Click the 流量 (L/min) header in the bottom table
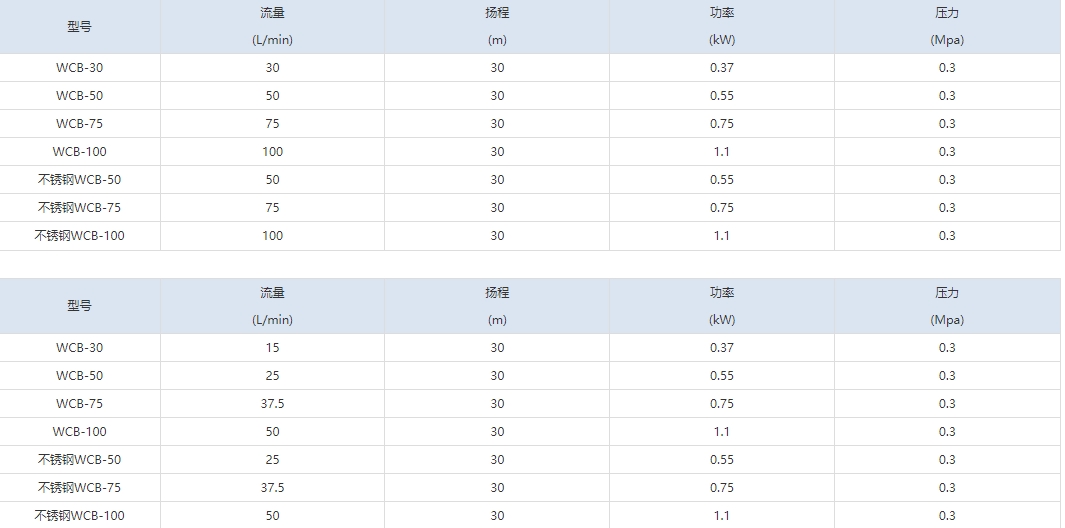 click(x=272, y=306)
